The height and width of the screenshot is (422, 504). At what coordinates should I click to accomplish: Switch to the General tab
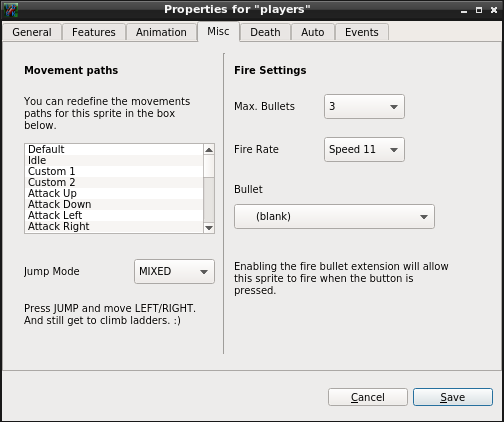(32, 32)
